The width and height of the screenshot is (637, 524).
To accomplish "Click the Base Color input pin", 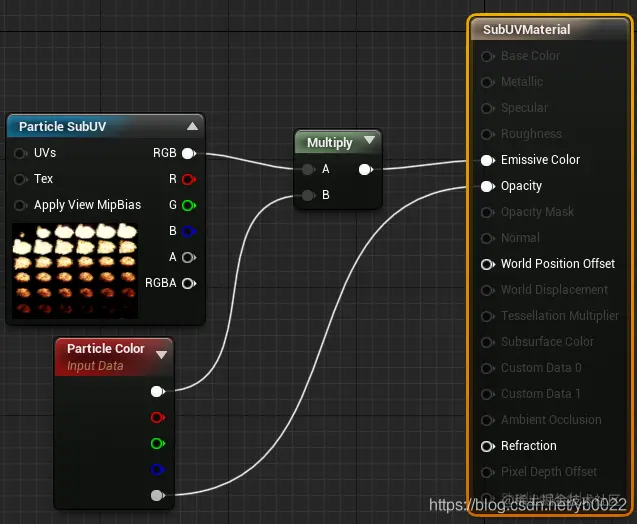I will [488, 56].
